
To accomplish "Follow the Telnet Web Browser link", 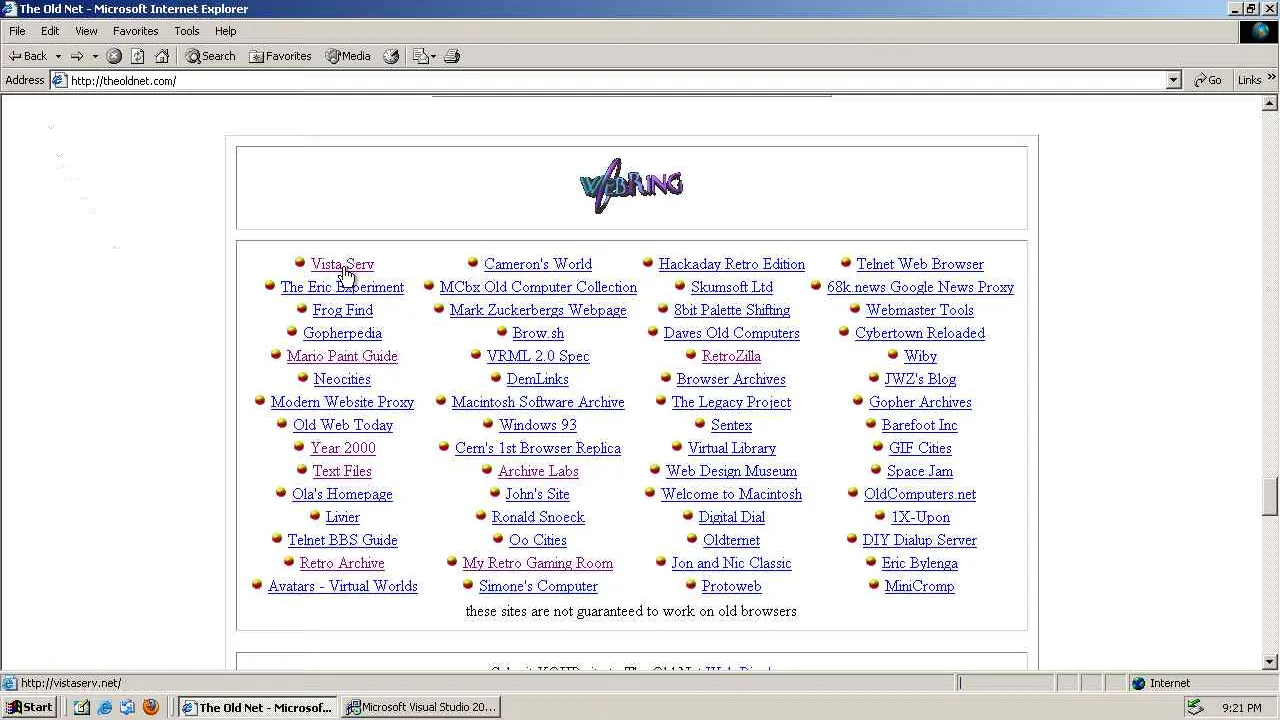I will click(920, 264).
